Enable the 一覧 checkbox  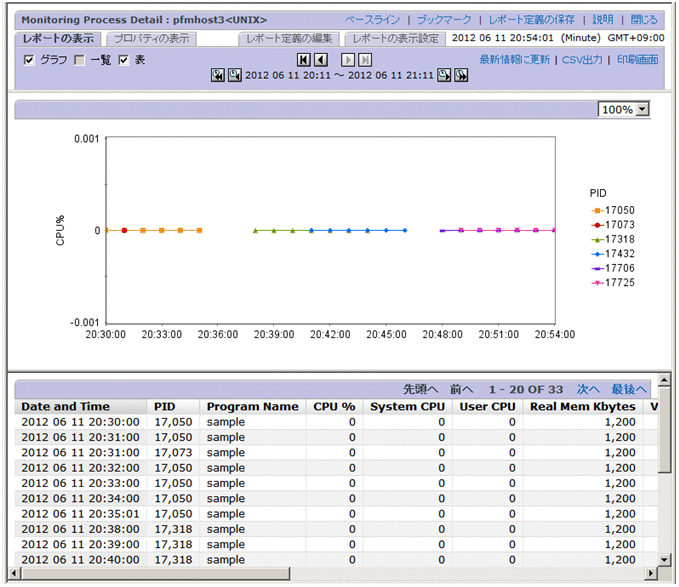click(79, 60)
